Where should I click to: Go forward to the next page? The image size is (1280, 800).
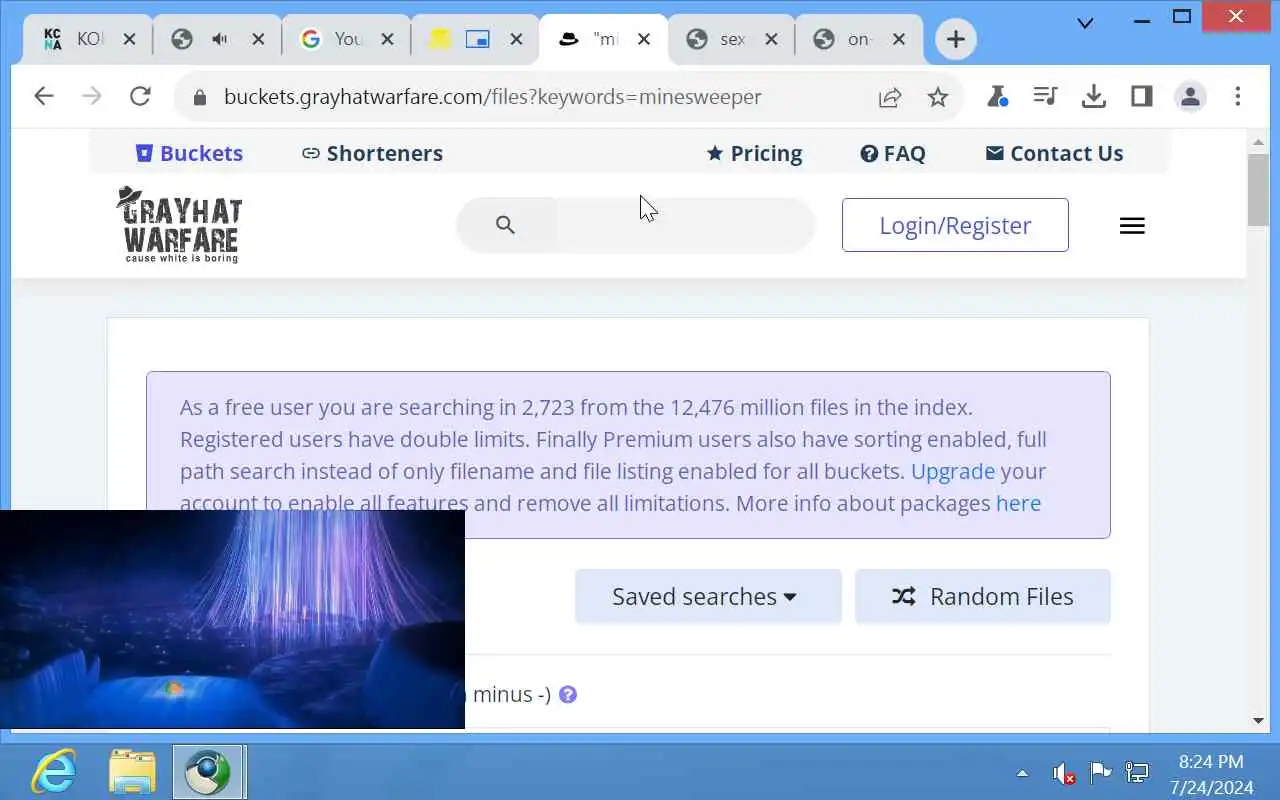(91, 96)
